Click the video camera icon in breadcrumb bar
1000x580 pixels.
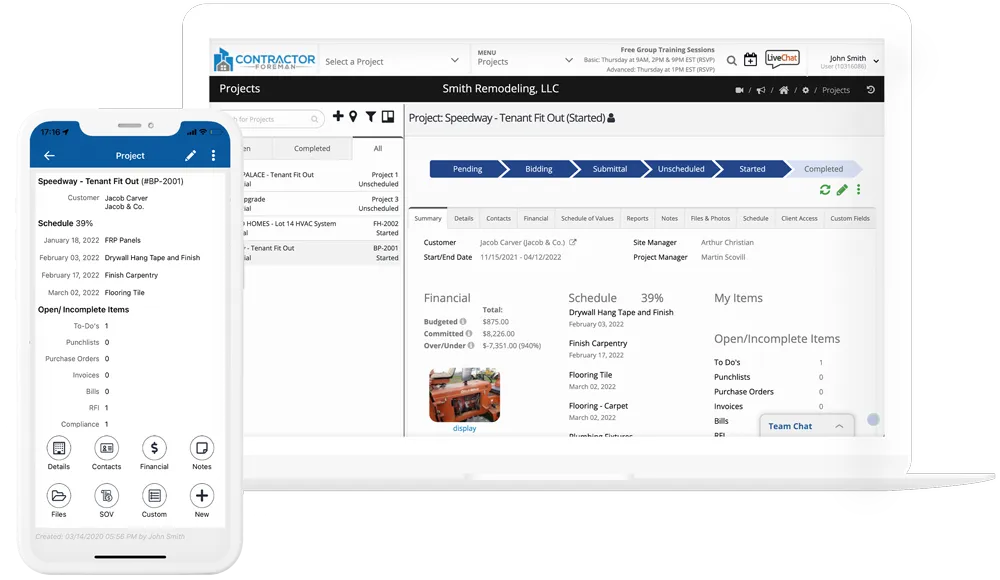click(739, 91)
